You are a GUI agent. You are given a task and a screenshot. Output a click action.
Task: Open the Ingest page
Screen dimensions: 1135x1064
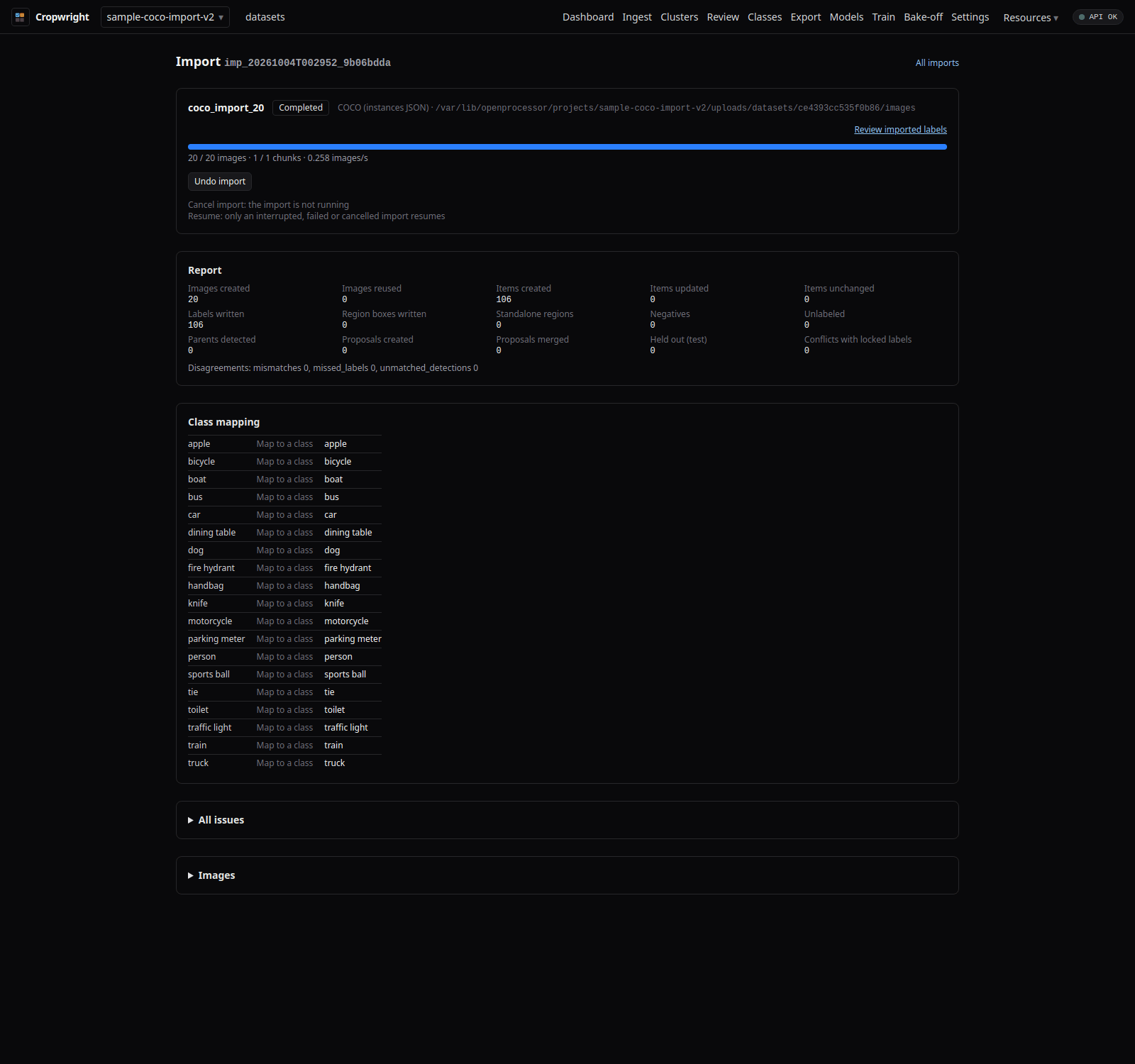(637, 17)
